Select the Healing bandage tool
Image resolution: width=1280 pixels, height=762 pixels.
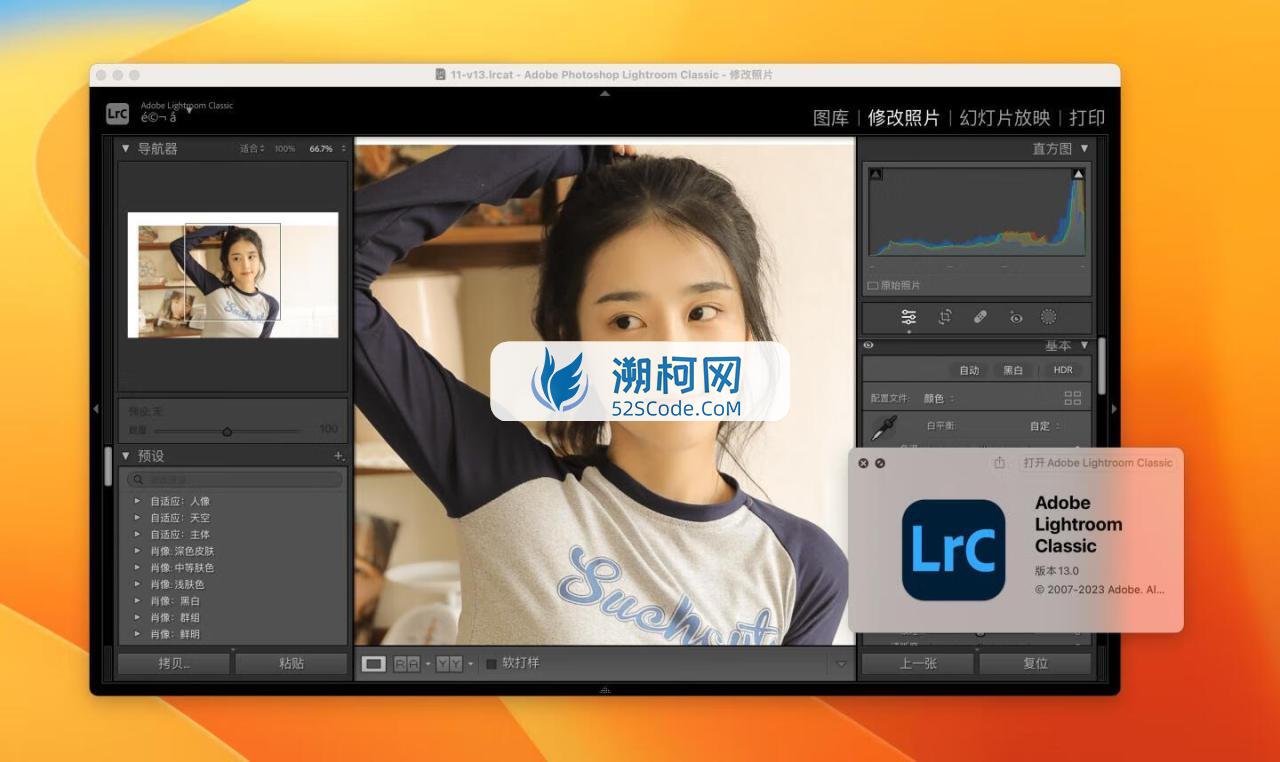point(980,317)
